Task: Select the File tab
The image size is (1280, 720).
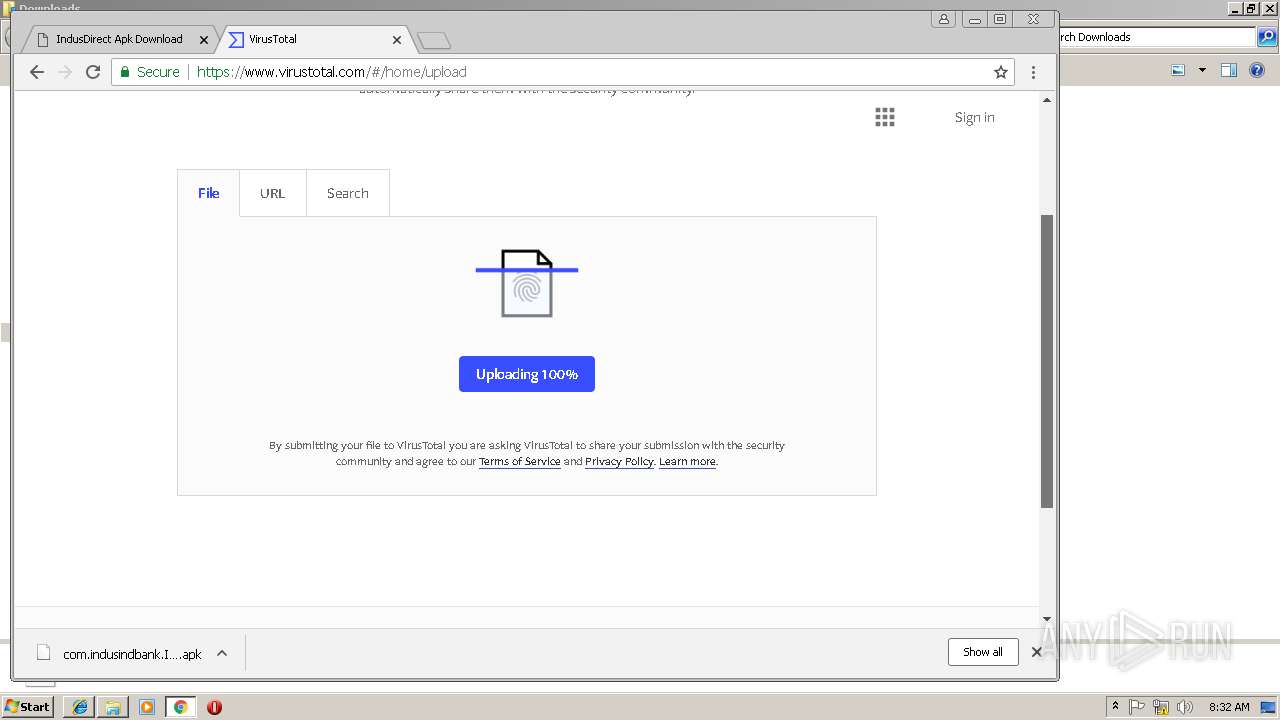Action: click(x=208, y=193)
